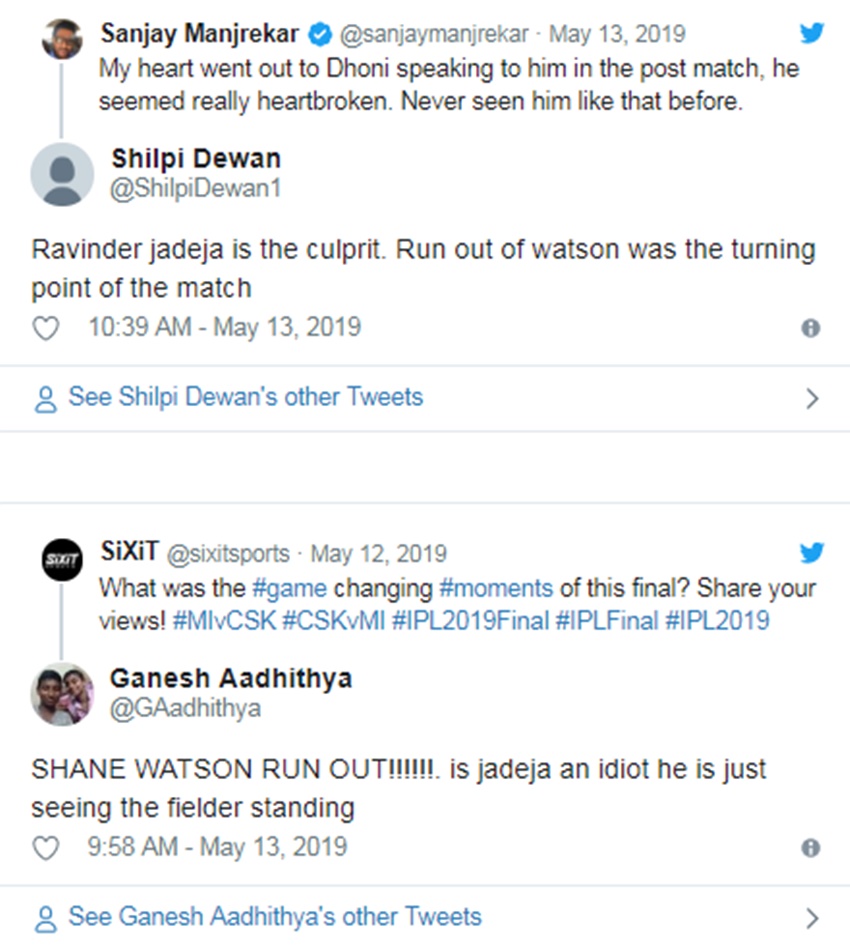The height and width of the screenshot is (945, 850).
Task: Open Sanjay Manjrekar's profile picture
Action: point(61,39)
